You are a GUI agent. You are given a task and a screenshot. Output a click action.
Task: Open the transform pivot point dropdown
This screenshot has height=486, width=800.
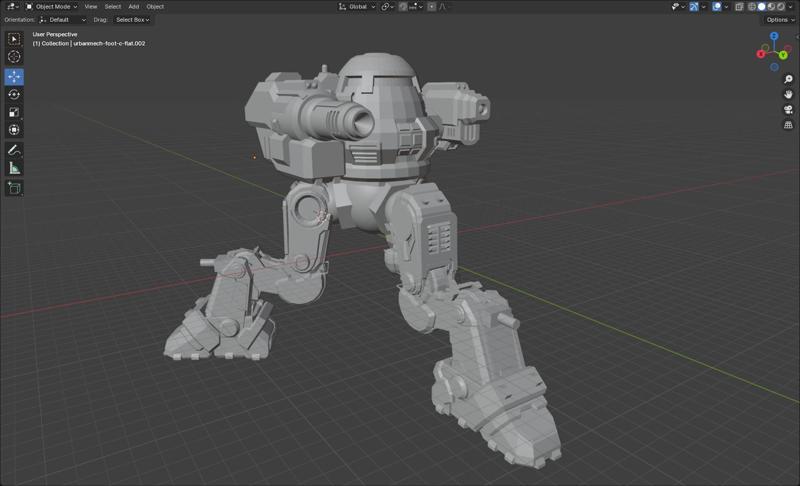387,7
